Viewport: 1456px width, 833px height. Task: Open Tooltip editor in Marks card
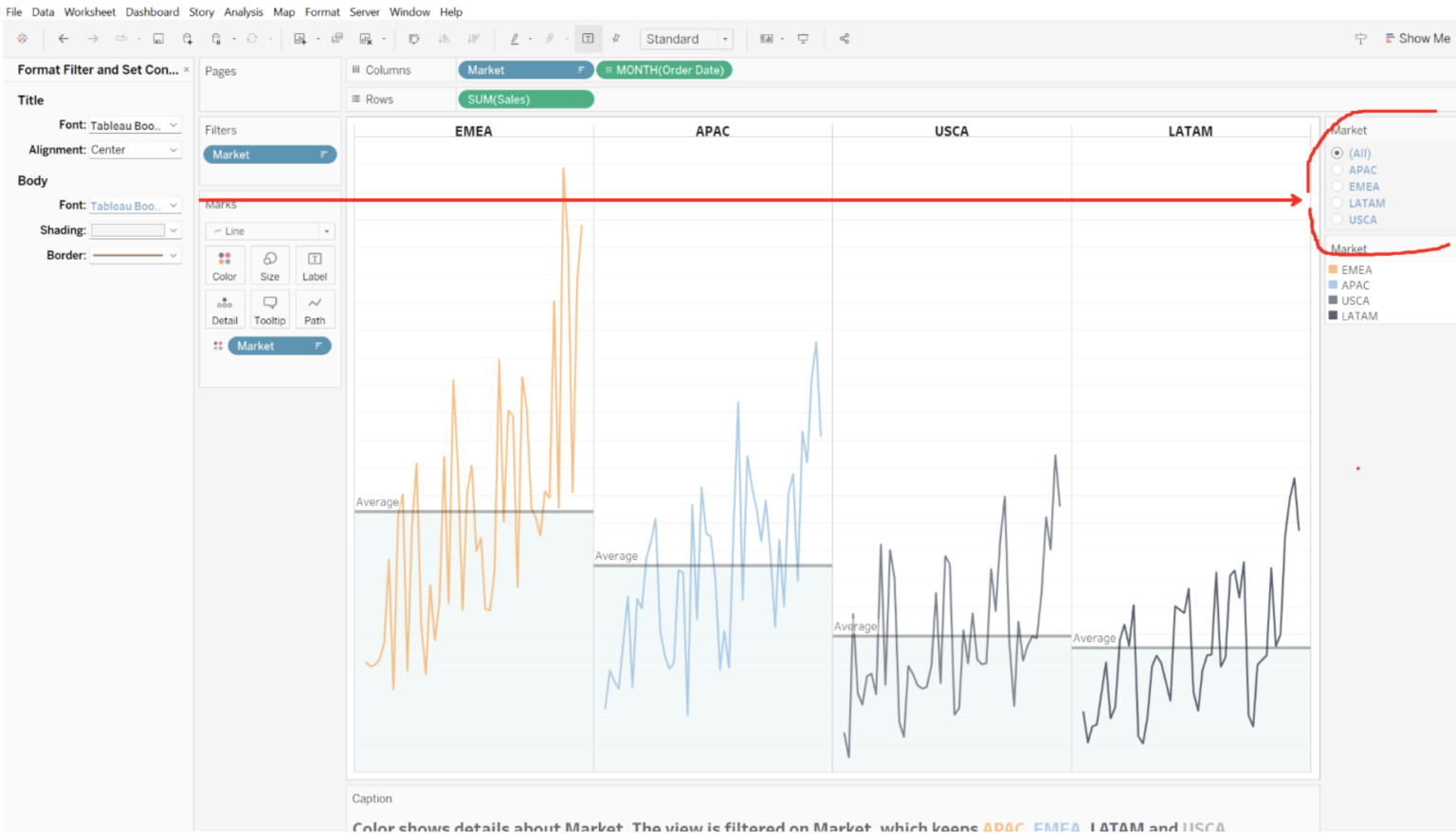pos(270,309)
